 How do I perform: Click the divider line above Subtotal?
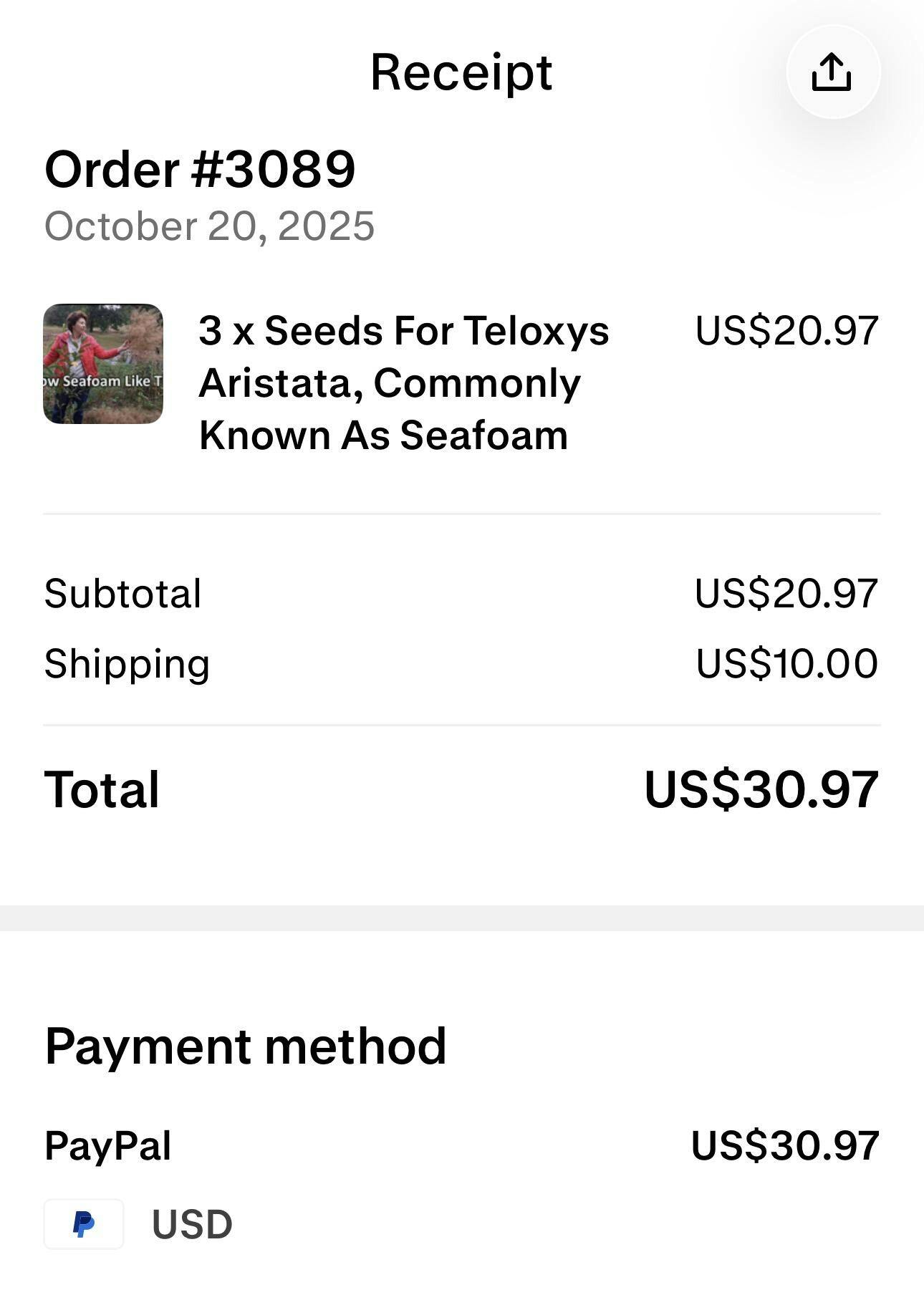(x=462, y=514)
